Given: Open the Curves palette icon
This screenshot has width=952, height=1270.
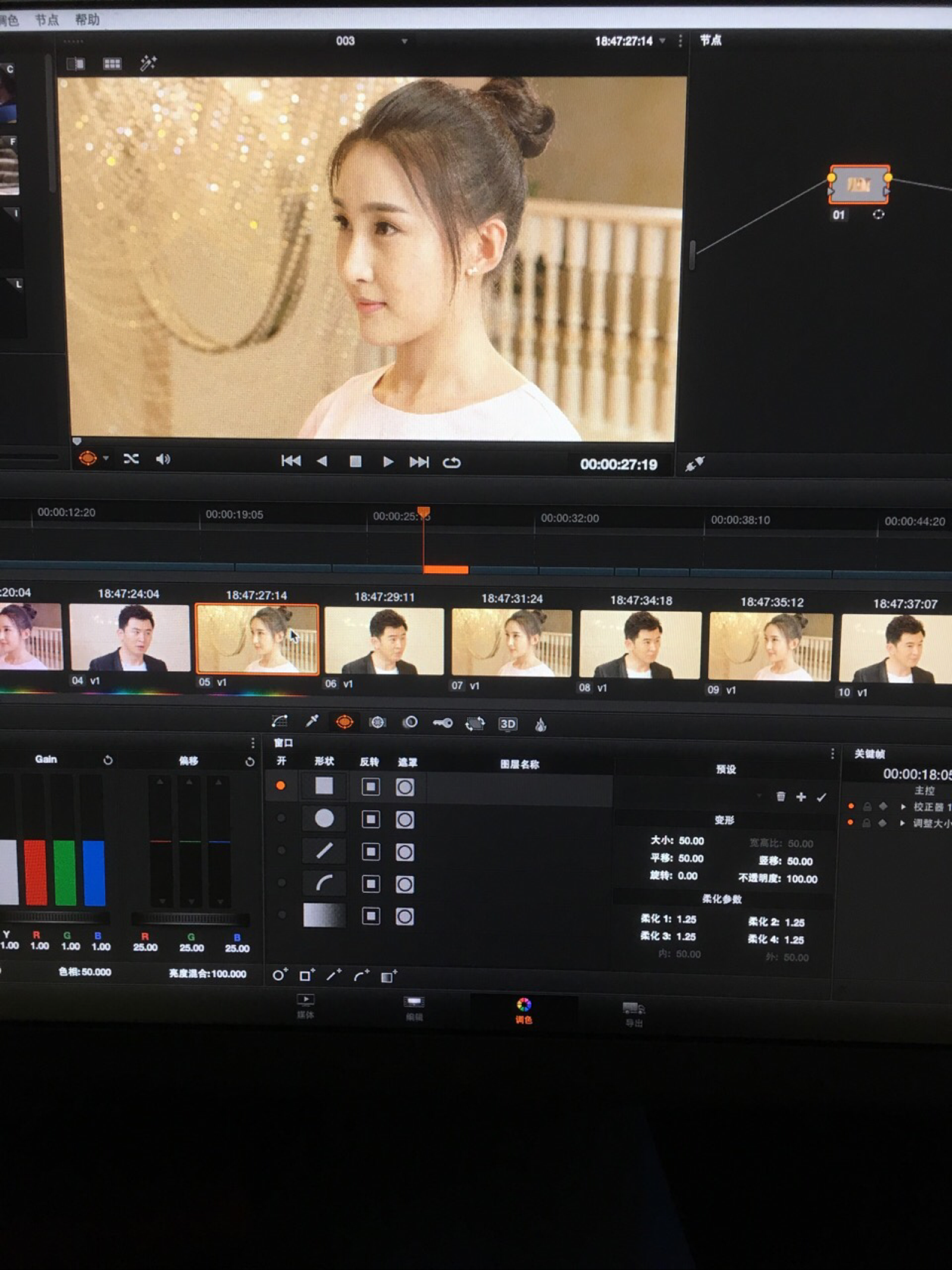Looking at the screenshot, I should pyautogui.click(x=279, y=721).
